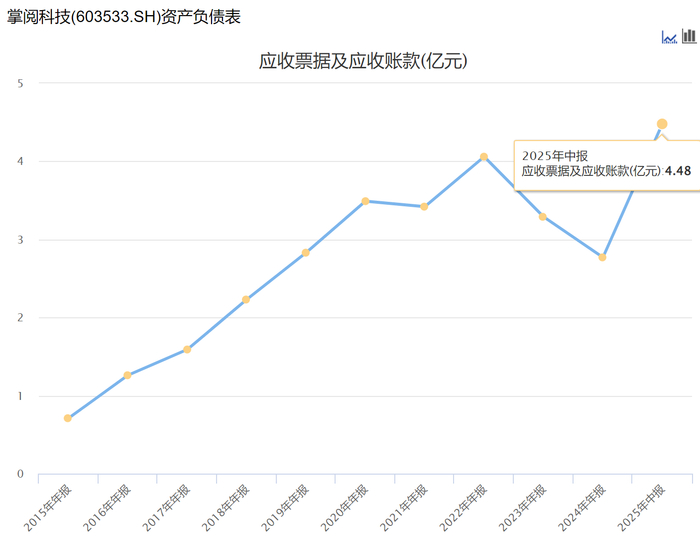Select the 2021年年报 data point
This screenshot has width=700, height=540.
424,207
